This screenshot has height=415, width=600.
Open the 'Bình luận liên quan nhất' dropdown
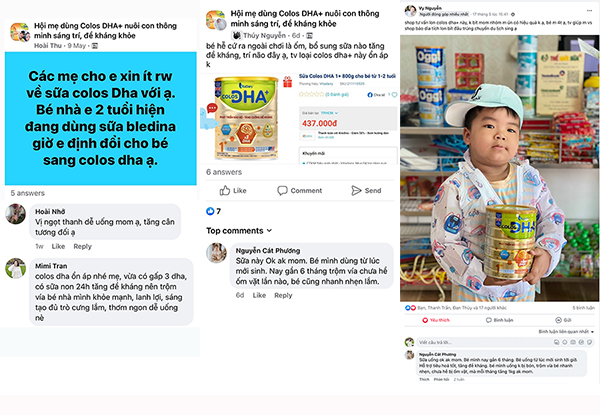tap(566, 332)
